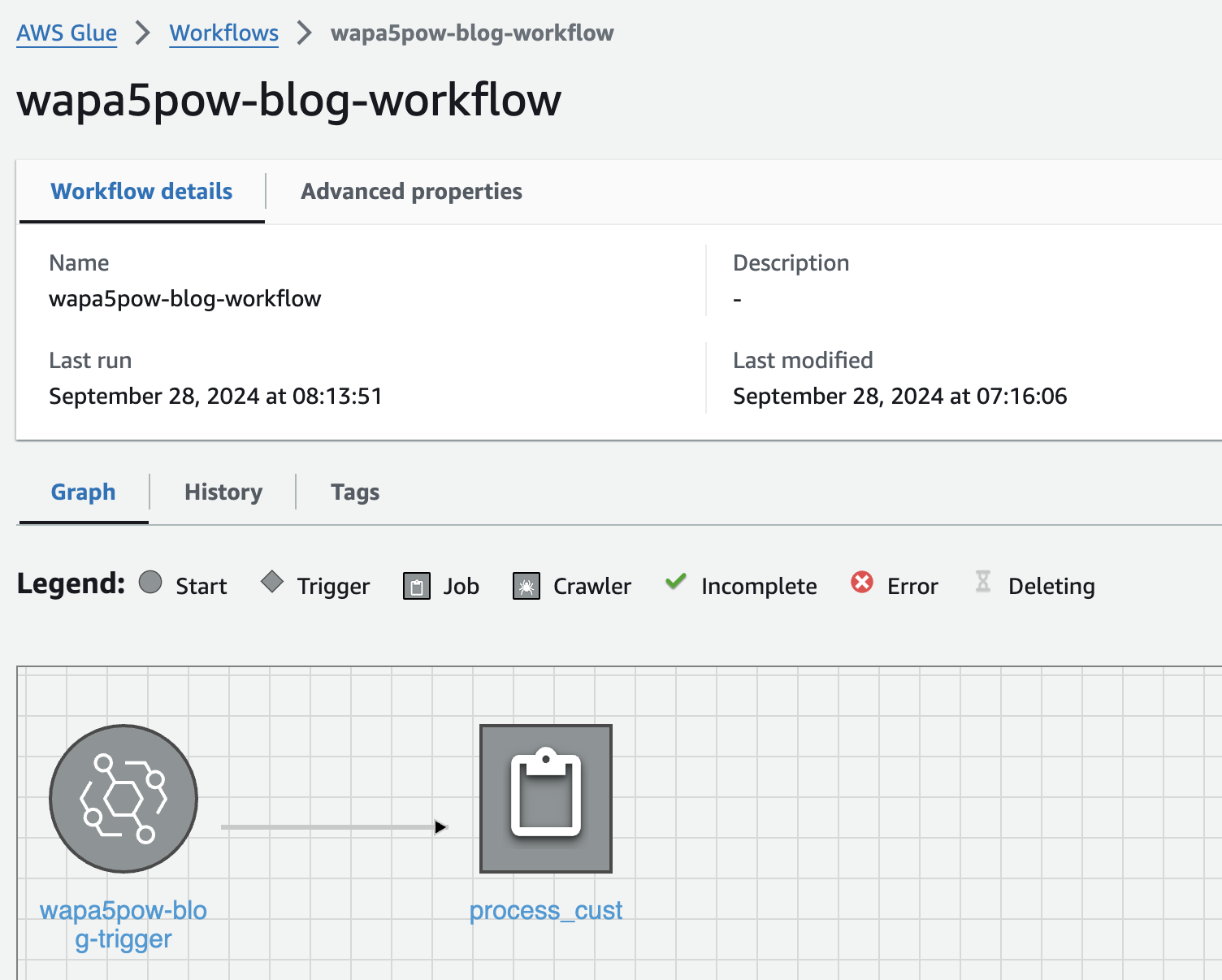1222x980 pixels.
Task: Click the arrow connecting trigger to job
Action: [x=334, y=827]
